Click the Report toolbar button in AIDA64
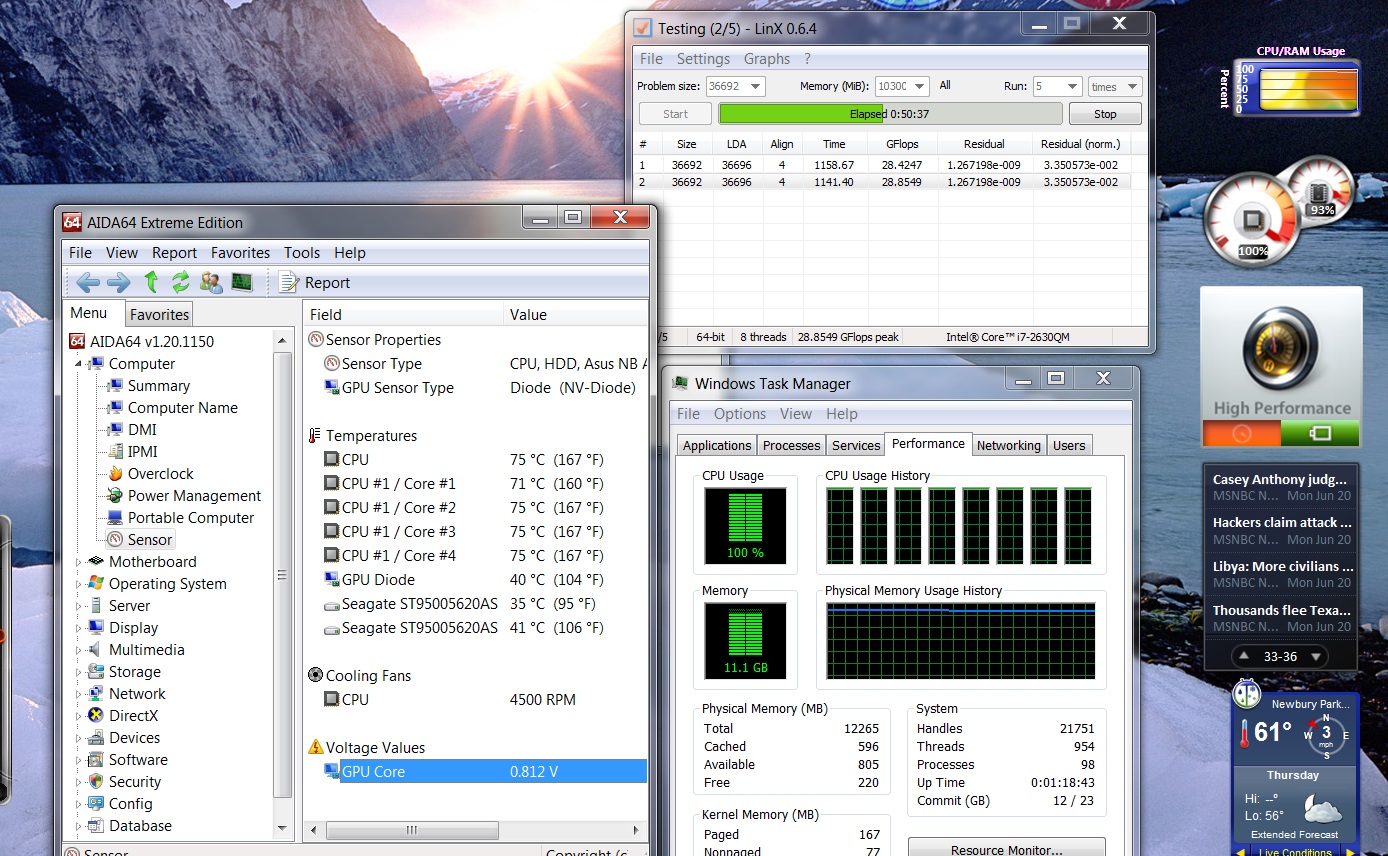The height and width of the screenshot is (856, 1388). (315, 283)
